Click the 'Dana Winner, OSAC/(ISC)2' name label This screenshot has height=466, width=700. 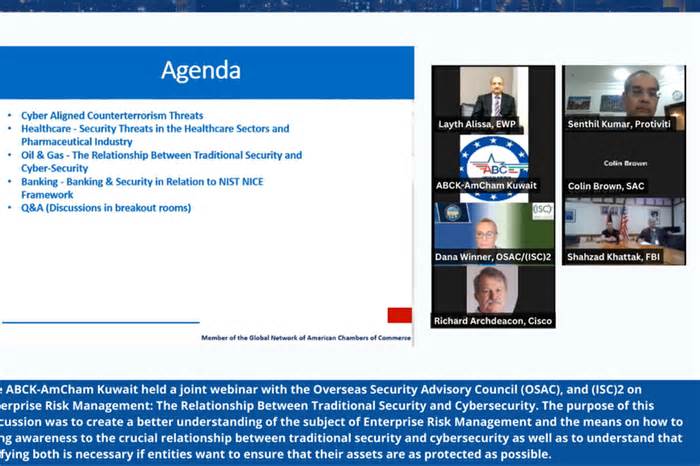tap(493, 257)
